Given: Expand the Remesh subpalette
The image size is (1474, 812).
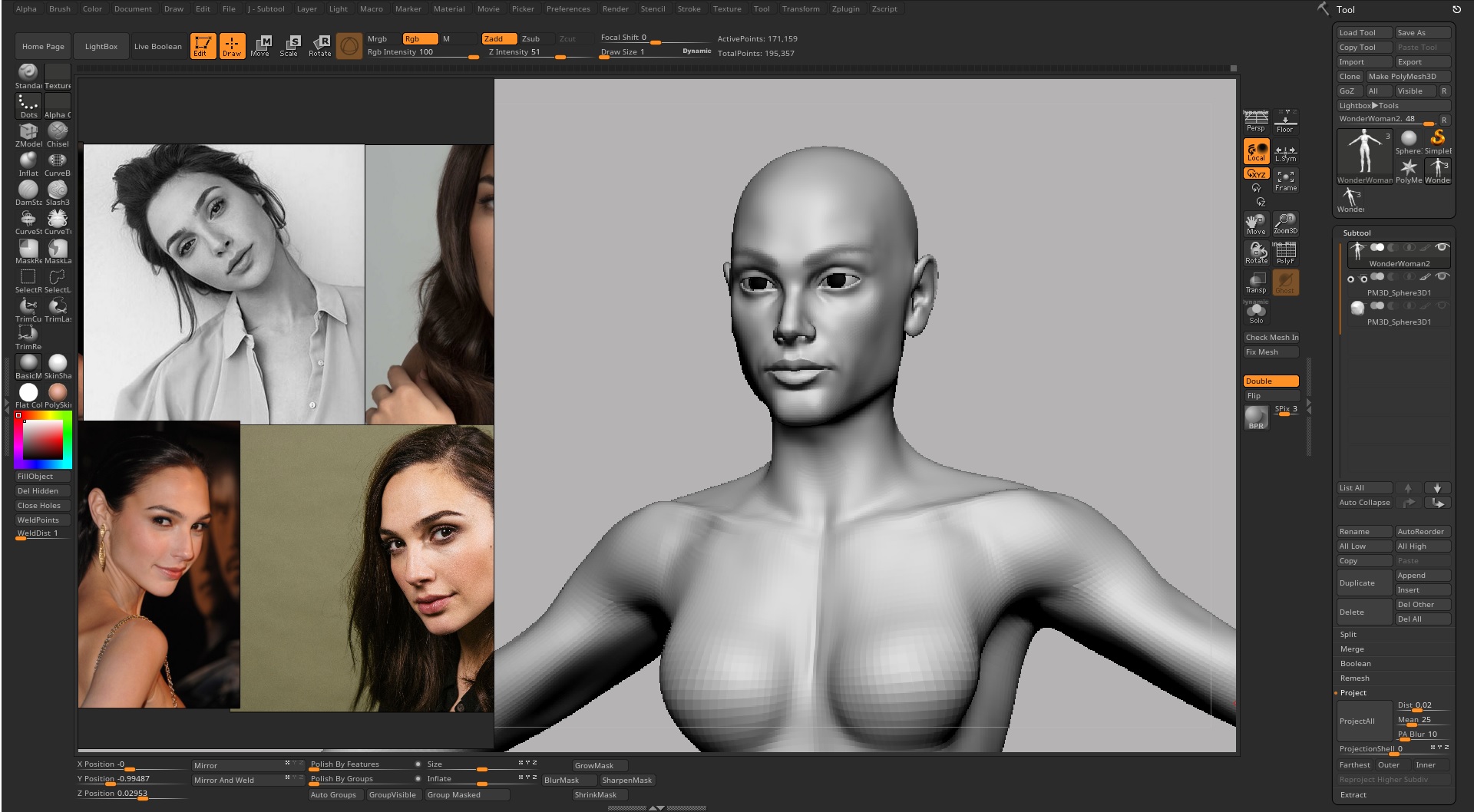Looking at the screenshot, I should (1354, 678).
